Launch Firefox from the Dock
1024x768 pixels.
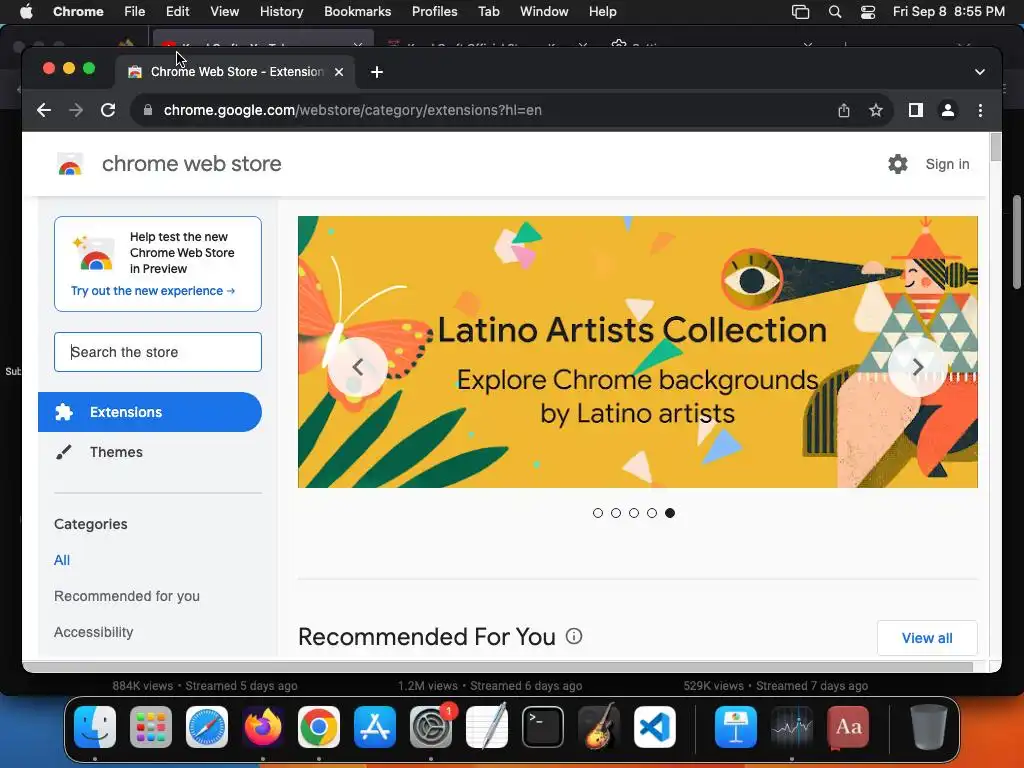(x=263, y=727)
